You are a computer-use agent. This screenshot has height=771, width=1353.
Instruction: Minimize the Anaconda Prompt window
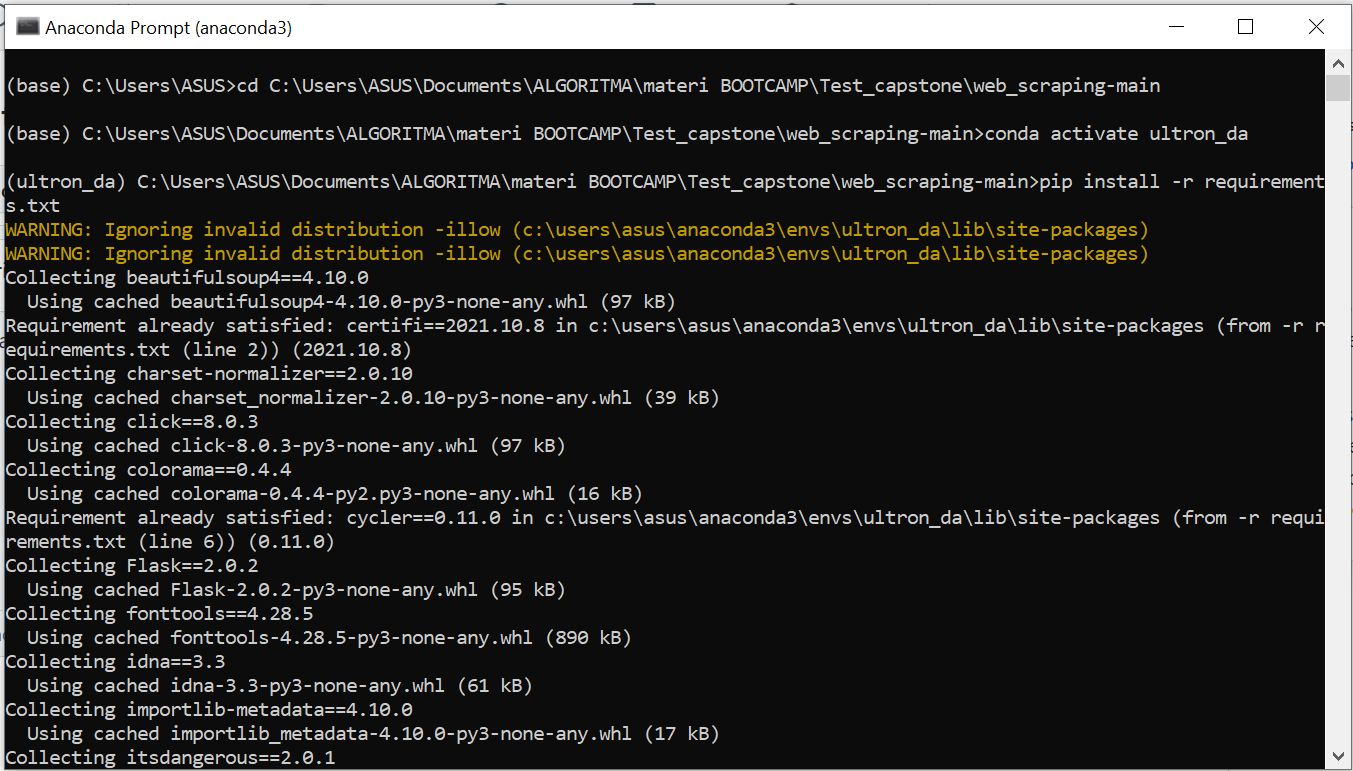pos(1176,26)
